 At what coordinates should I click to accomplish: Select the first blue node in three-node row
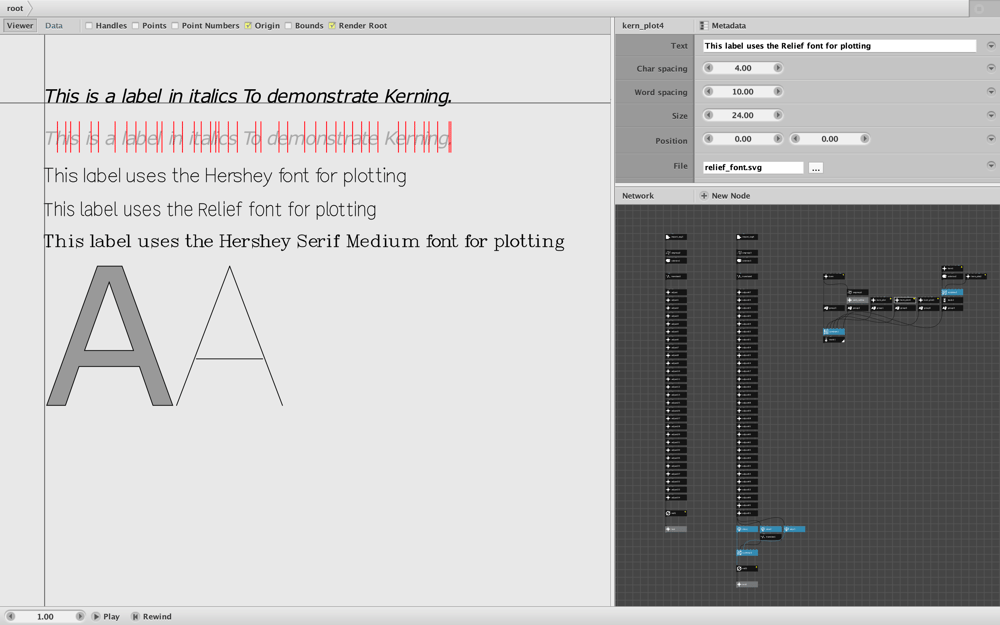point(747,529)
